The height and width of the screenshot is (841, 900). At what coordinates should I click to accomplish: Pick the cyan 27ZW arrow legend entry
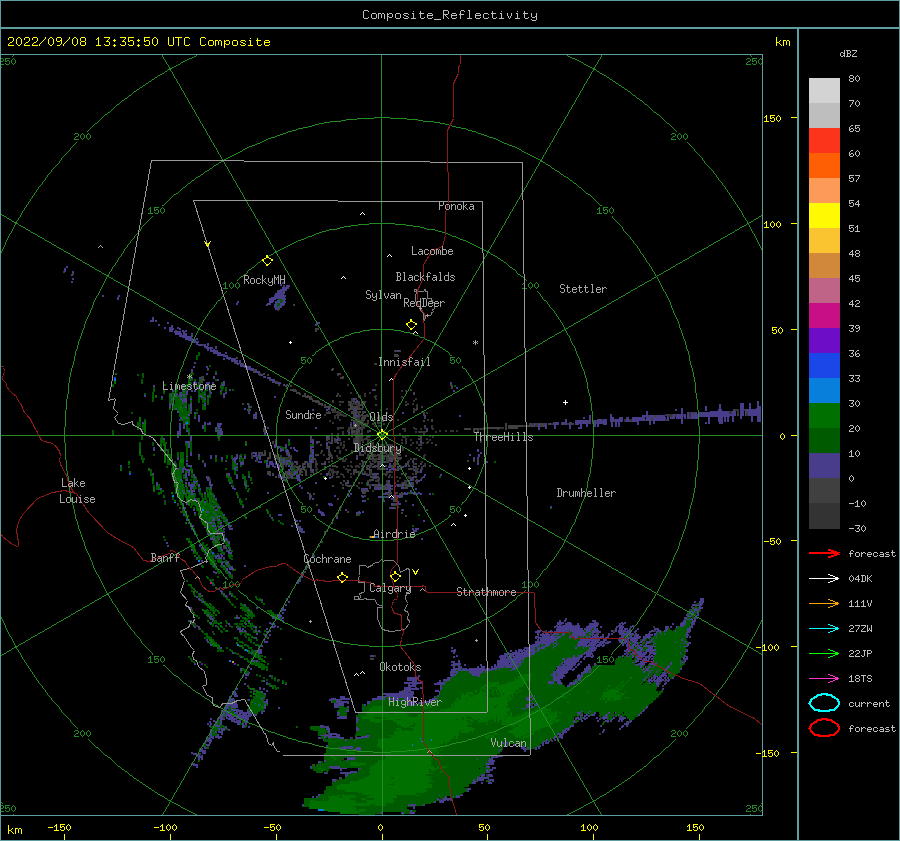pyautogui.click(x=824, y=628)
